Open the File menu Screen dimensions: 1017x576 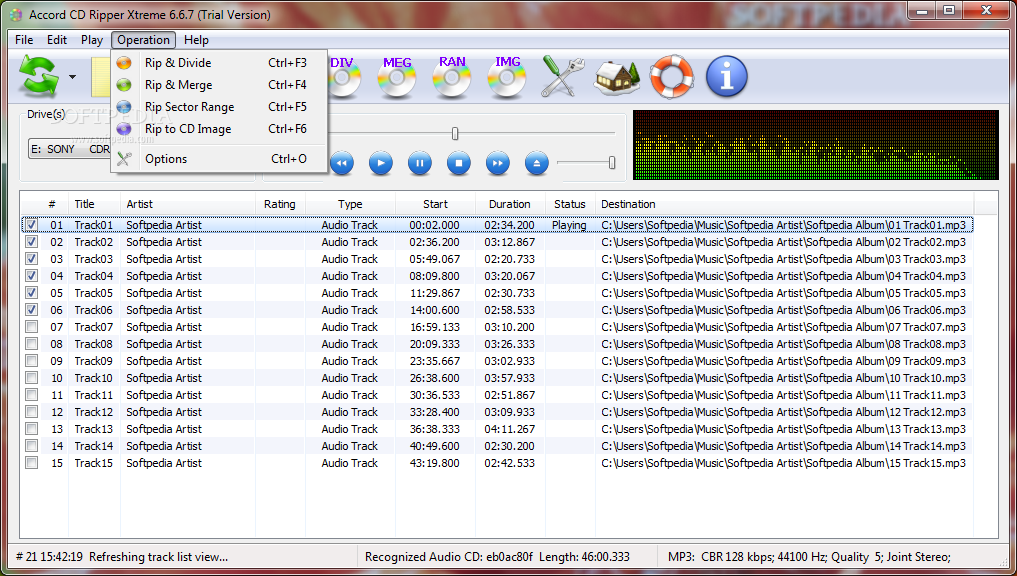(x=24, y=40)
